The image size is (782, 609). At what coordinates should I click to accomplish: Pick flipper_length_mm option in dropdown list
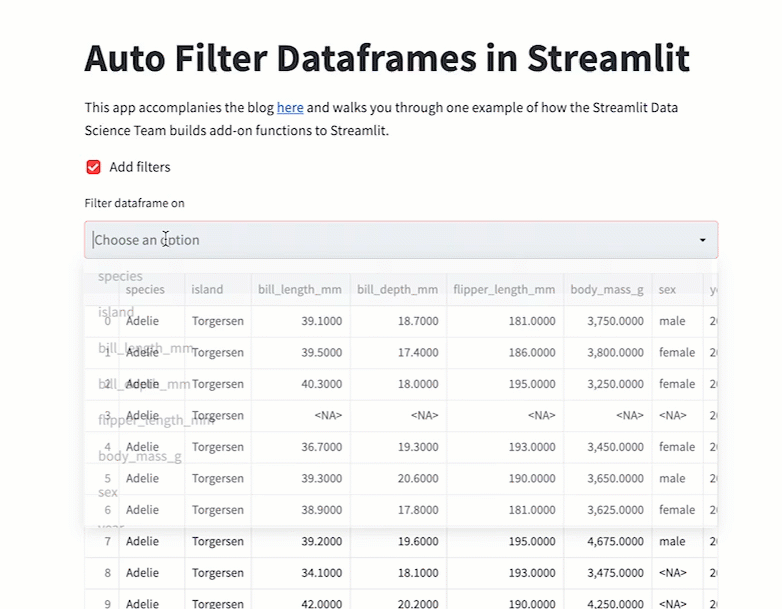coord(156,420)
